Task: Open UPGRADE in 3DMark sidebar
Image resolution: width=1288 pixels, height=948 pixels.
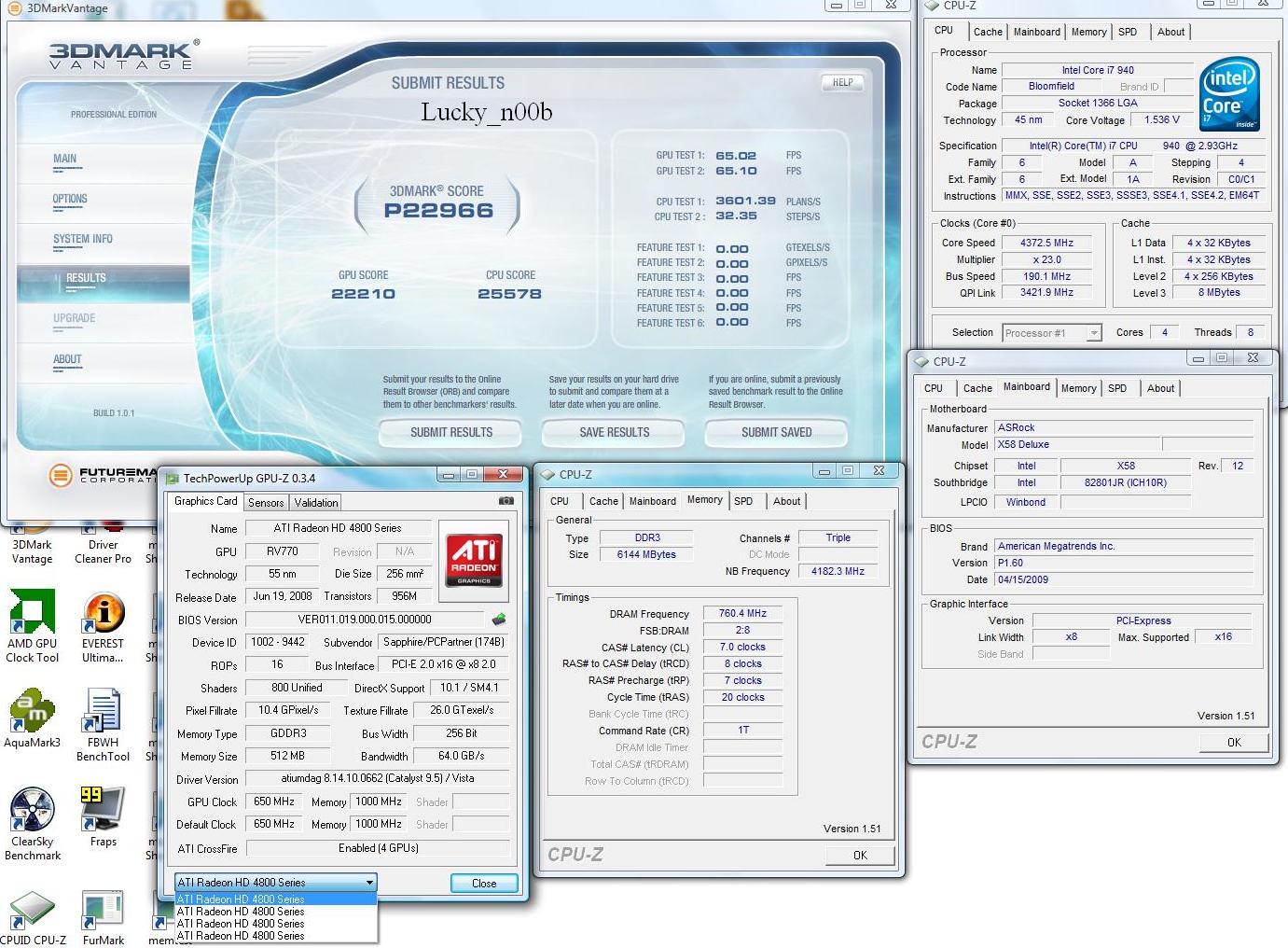Action: point(75,318)
